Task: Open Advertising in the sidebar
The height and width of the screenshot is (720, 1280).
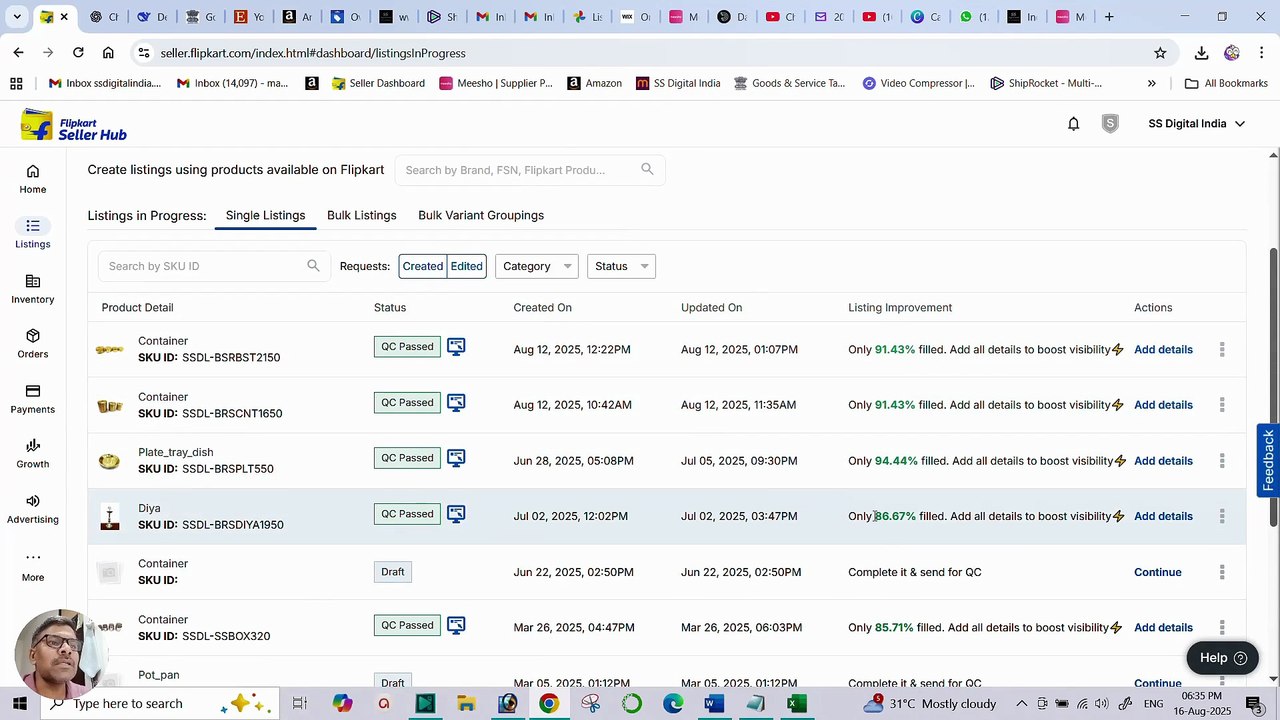Action: point(33,509)
